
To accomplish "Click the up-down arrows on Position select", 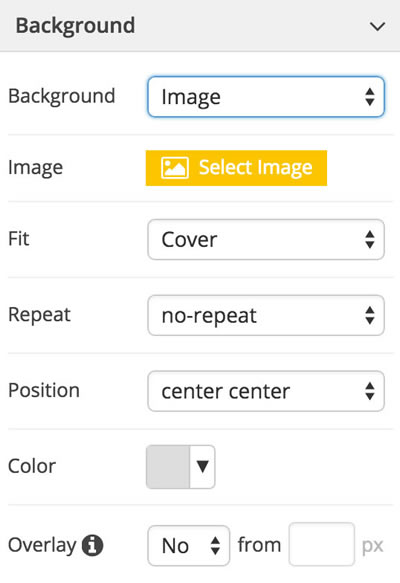I will pos(370,391).
